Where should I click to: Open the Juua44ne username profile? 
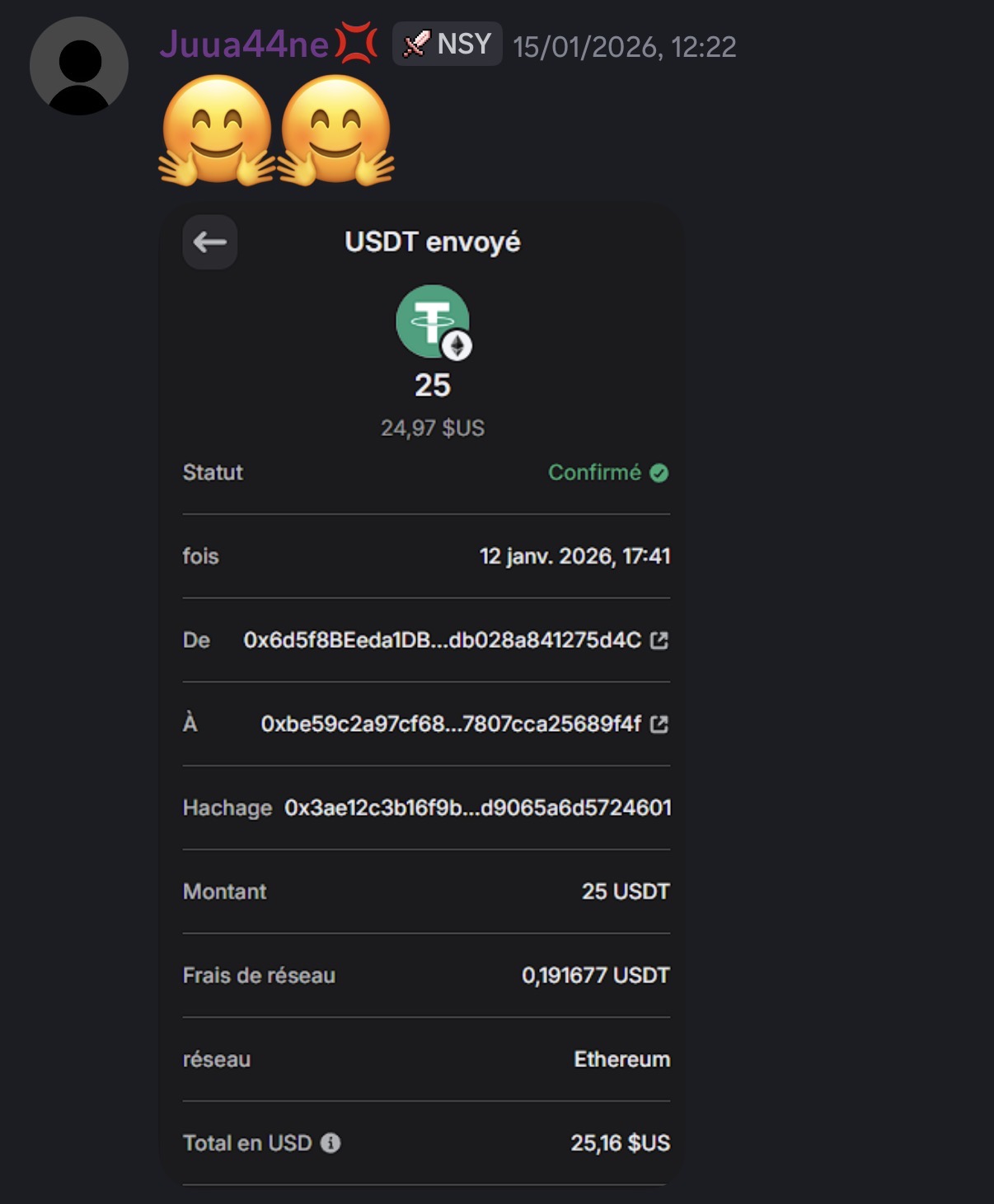(245, 44)
